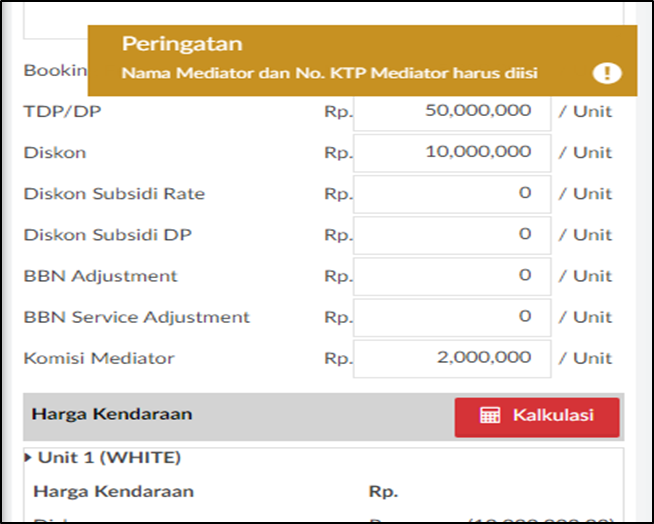Click the BBN Service Adjustment label
The image size is (654, 524).
tap(137, 317)
